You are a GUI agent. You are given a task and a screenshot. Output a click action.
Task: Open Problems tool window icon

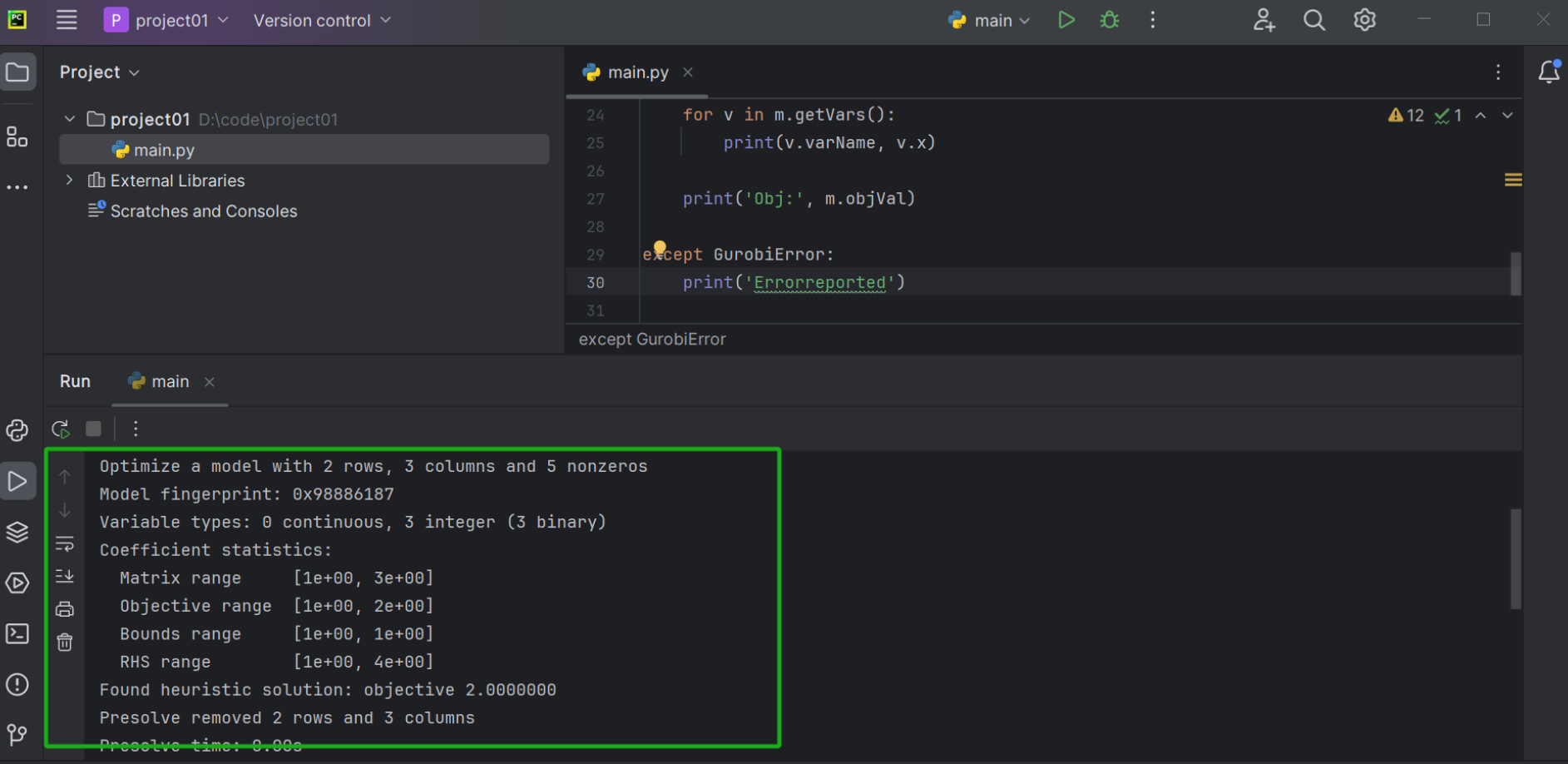point(17,684)
